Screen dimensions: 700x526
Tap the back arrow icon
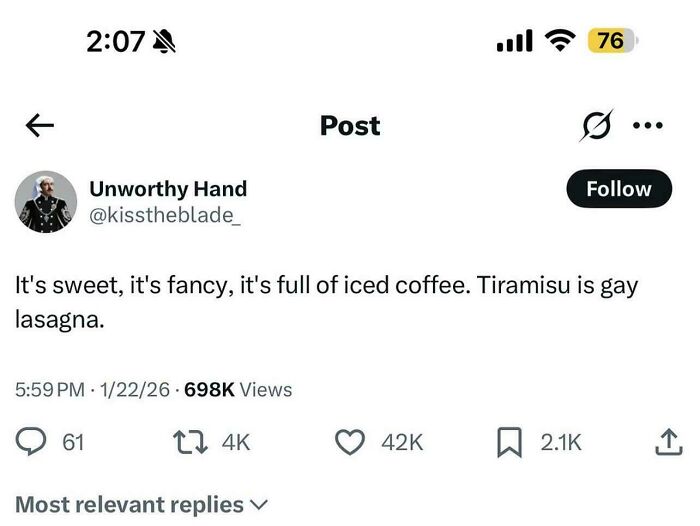pyautogui.click(x=40, y=126)
